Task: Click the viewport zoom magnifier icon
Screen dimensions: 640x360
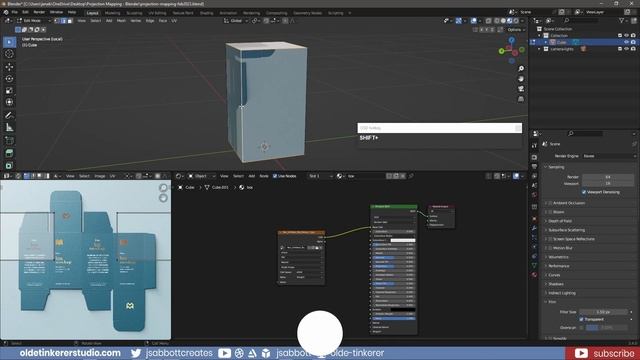Action: [x=521, y=69]
